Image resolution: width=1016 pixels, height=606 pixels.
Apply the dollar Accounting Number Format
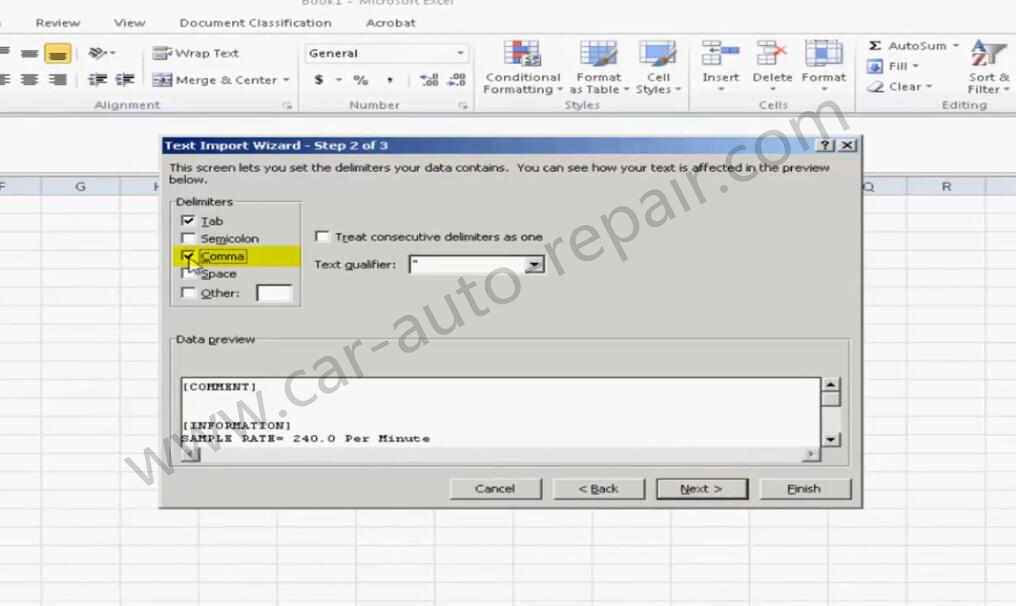(x=318, y=80)
